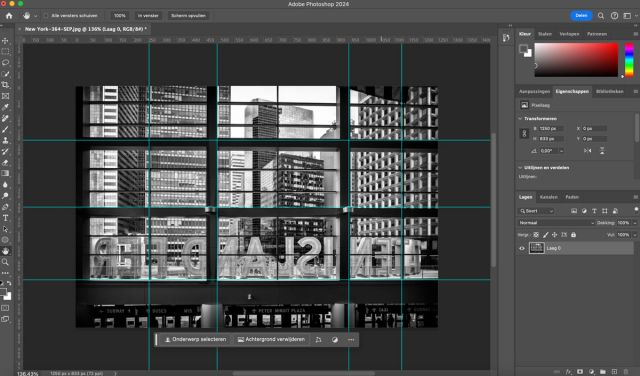Click the rainbow hue slider strip
The width and height of the screenshot is (640, 376).
[x=629, y=60]
